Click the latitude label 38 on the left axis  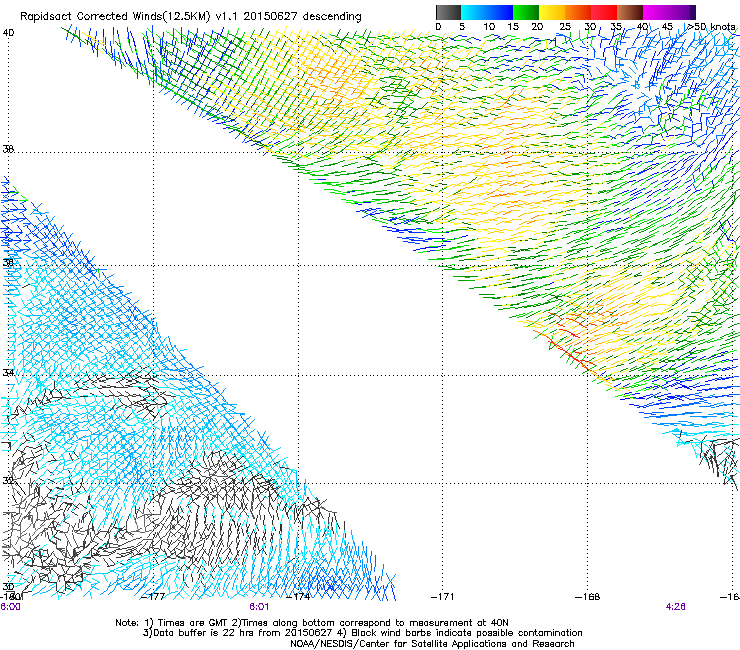pos(8,149)
